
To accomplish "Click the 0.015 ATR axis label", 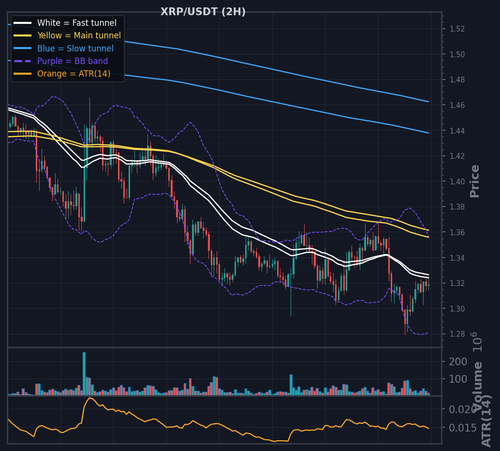I will click(463, 428).
